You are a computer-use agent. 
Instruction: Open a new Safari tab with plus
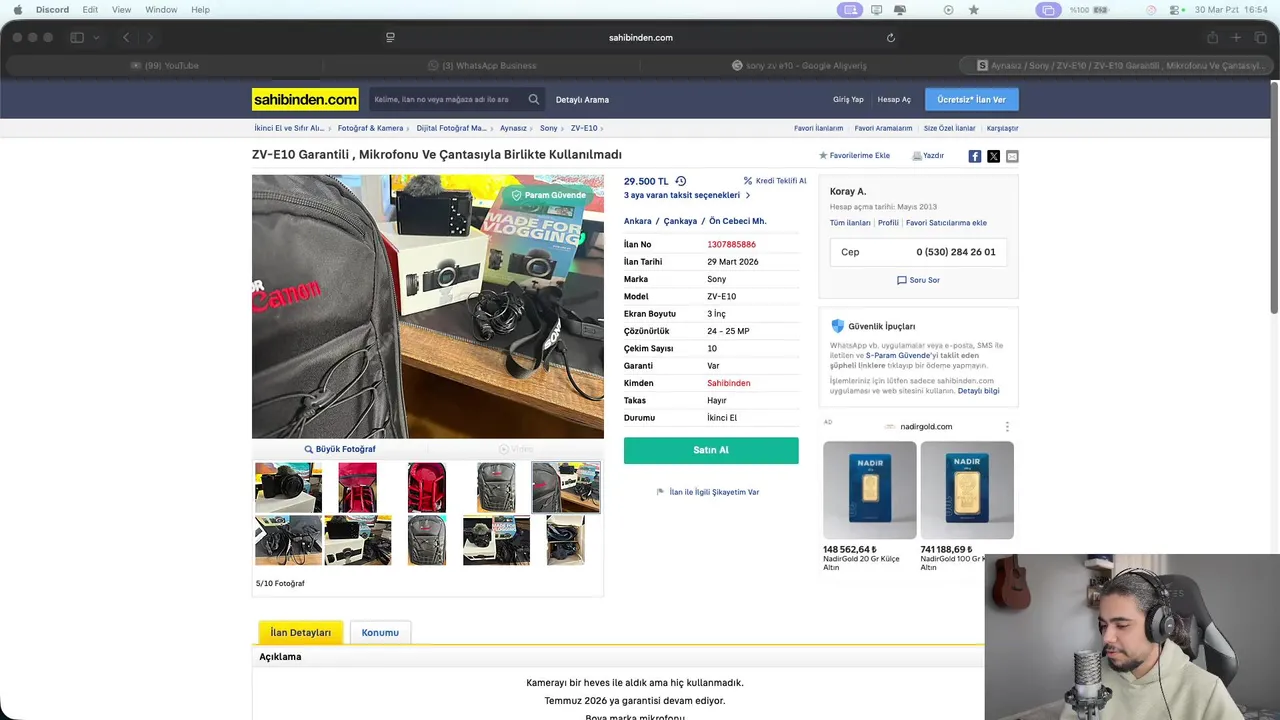click(1236, 38)
